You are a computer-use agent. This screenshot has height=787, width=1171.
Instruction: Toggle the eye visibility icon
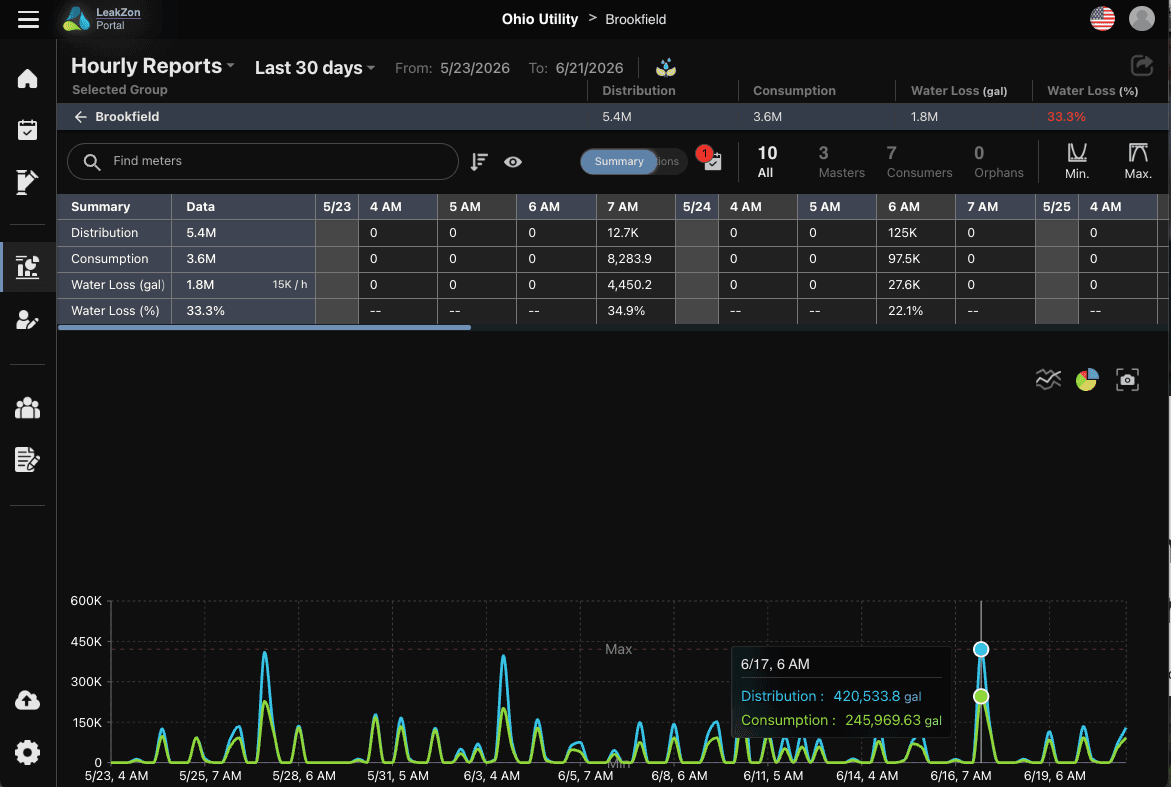pos(513,161)
